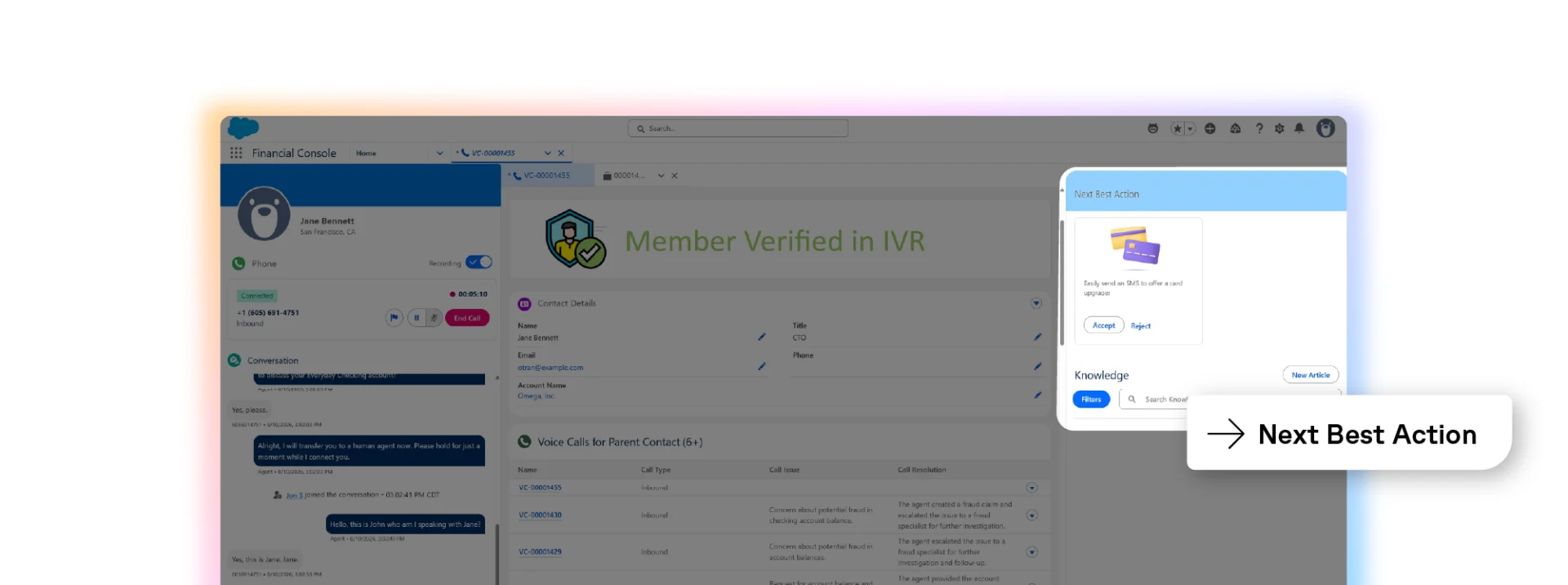Click the Favorites star icon

tap(1177, 128)
